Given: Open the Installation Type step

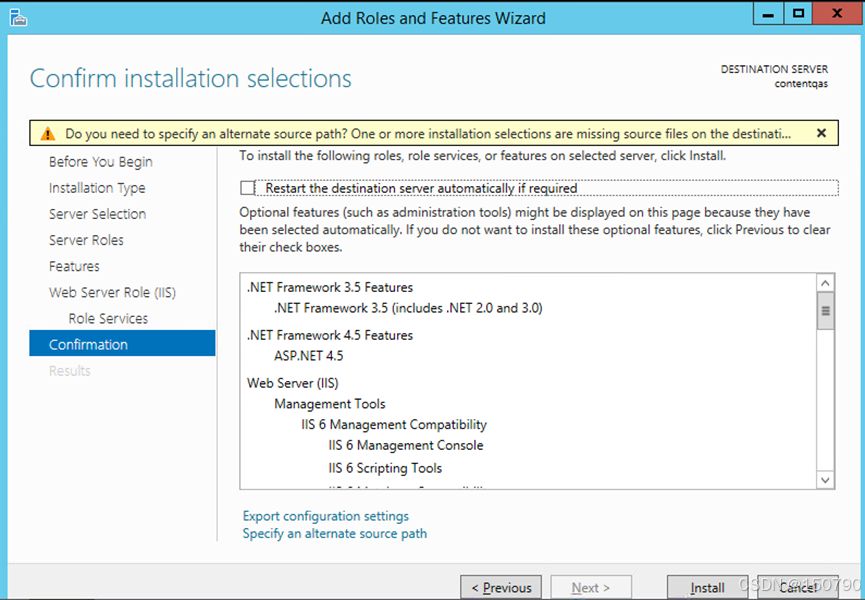Looking at the screenshot, I should coord(97,188).
